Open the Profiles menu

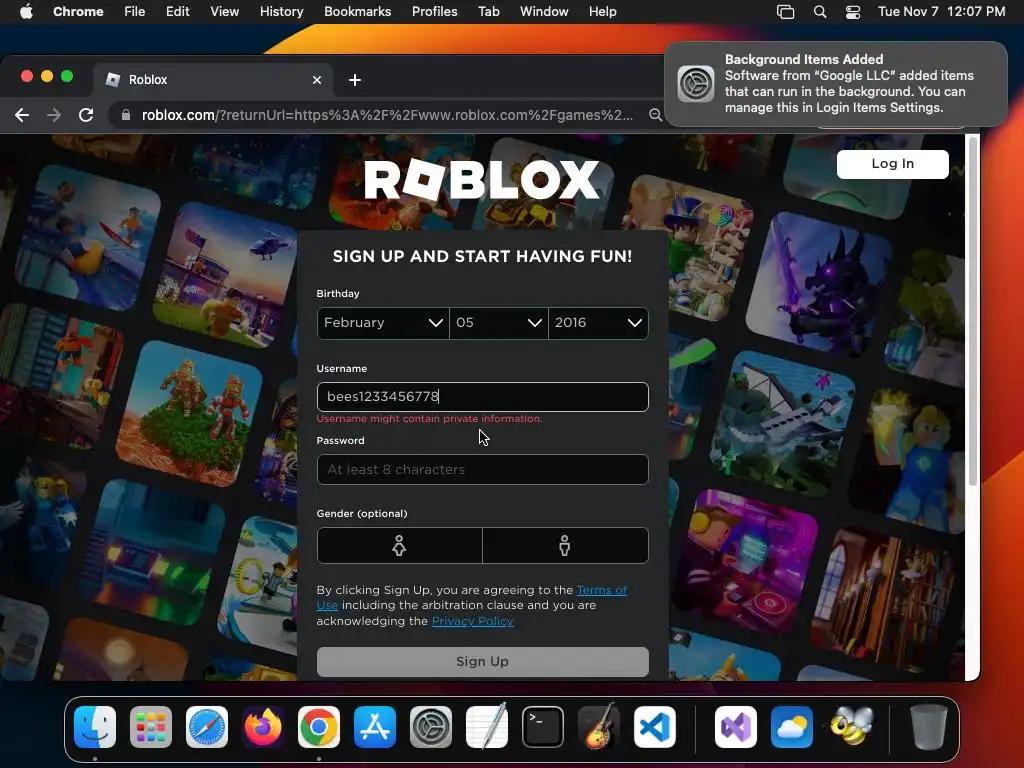(434, 12)
